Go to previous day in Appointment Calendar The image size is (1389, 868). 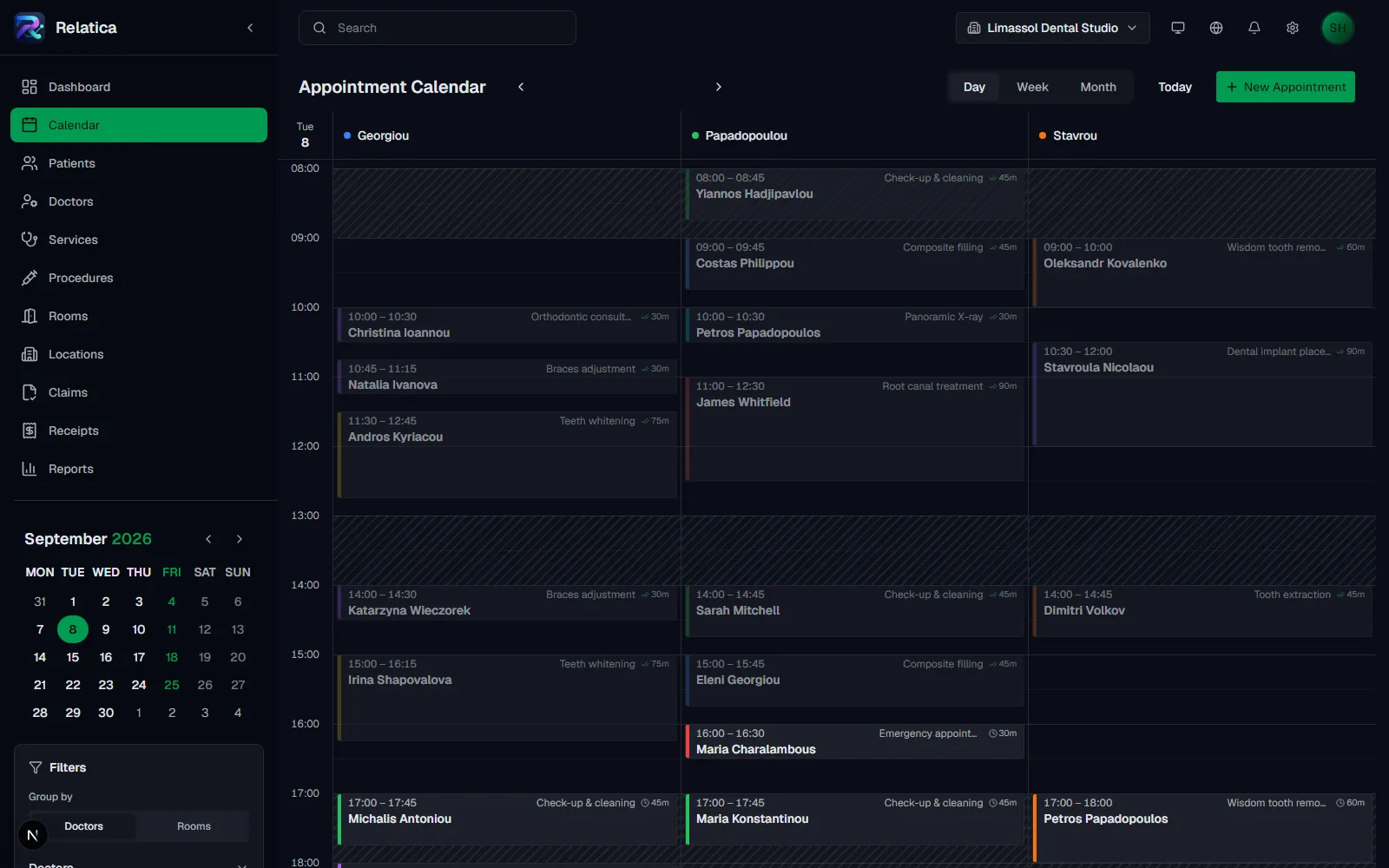(521, 87)
